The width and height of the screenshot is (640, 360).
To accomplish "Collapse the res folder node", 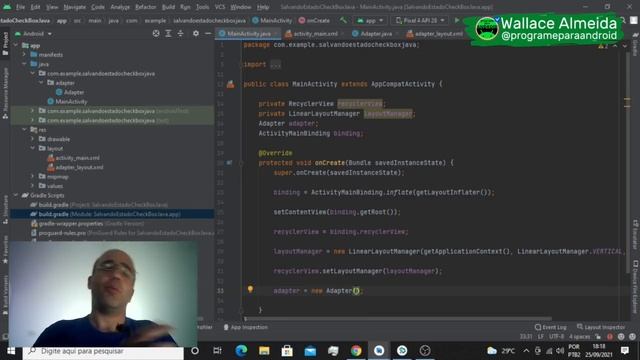I will (24, 129).
